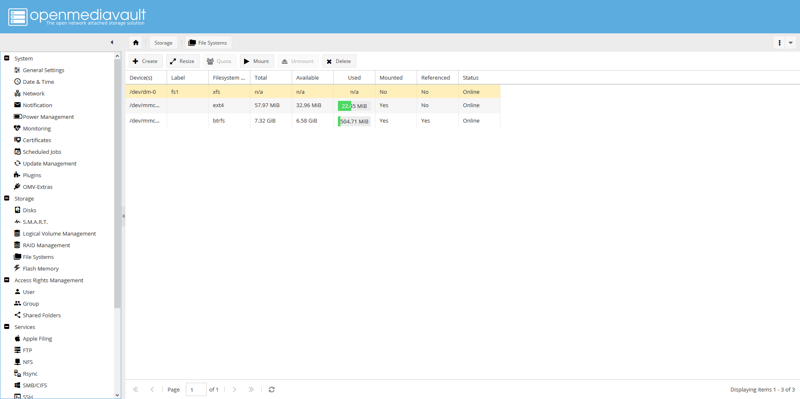Image resolution: width=800 pixels, height=399 pixels.
Task: Click the btrfs used space bar
Action: coord(354,121)
